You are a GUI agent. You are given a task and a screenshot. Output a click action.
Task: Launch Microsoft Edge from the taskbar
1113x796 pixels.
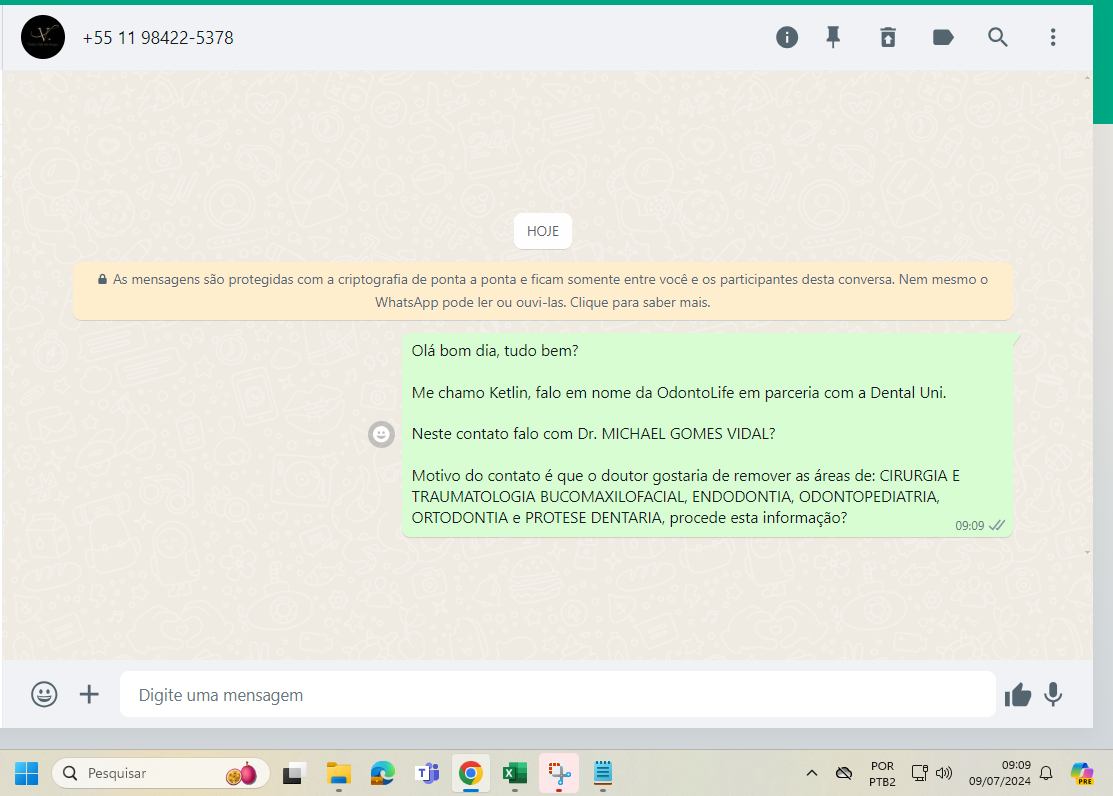click(x=383, y=773)
